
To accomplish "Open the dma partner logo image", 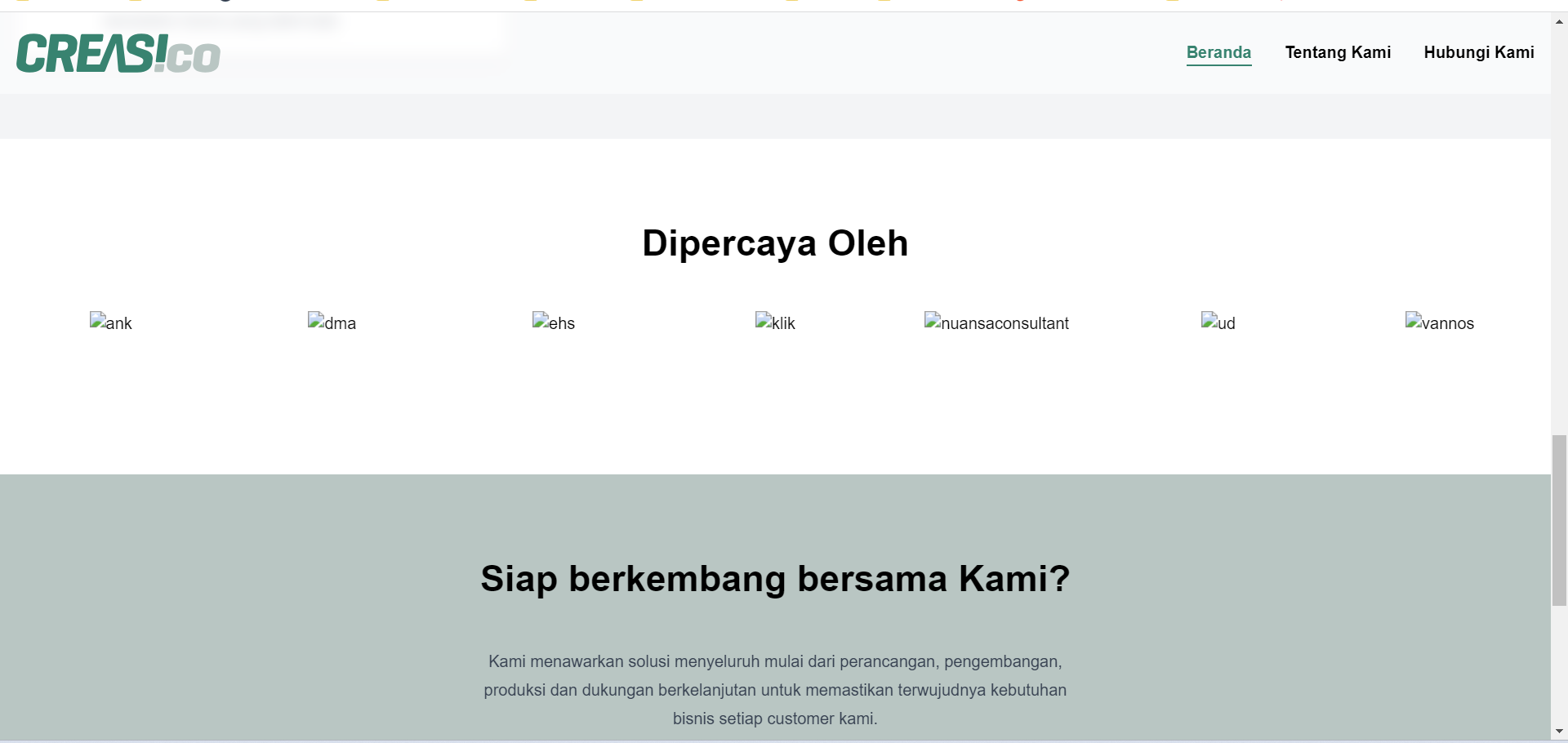I will 332,323.
